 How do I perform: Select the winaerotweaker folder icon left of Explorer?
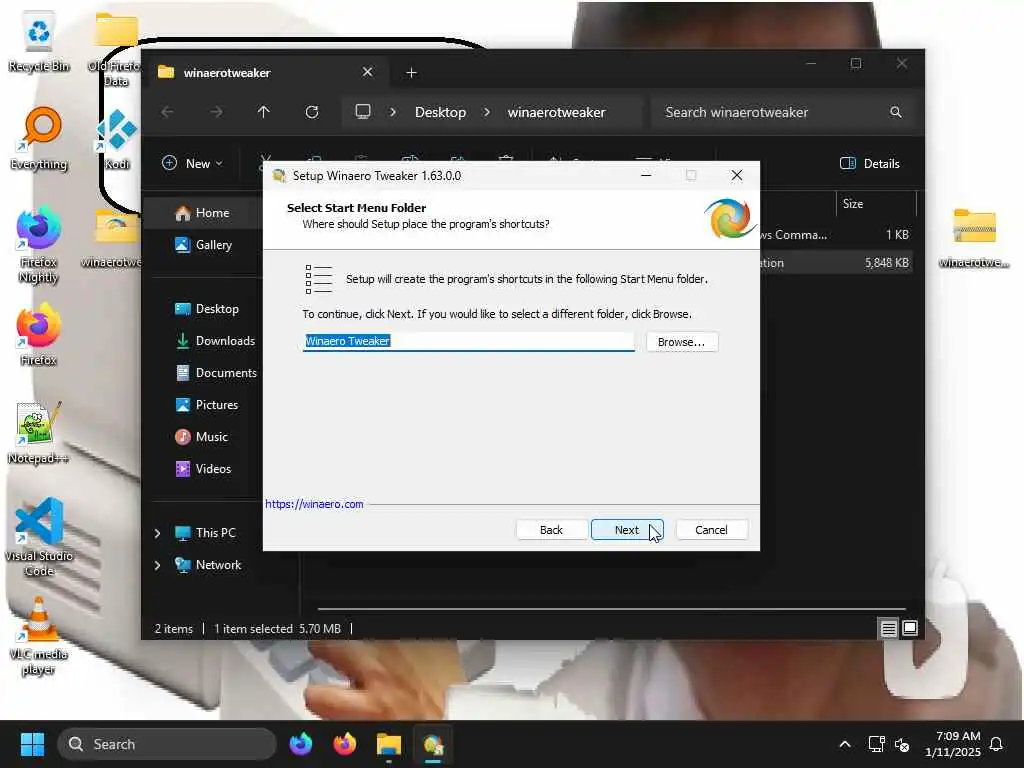pyautogui.click(x=112, y=238)
